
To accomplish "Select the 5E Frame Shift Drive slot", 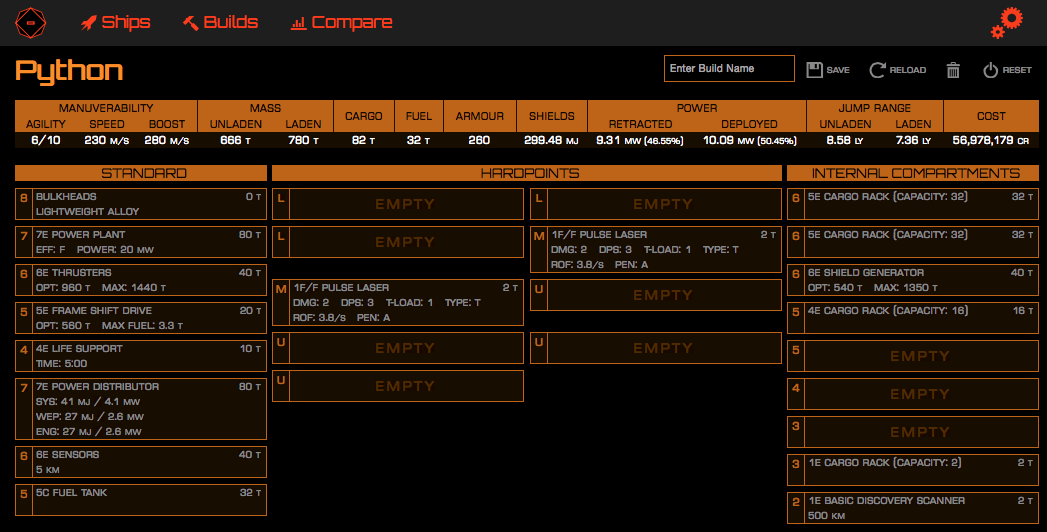I will pos(141,318).
